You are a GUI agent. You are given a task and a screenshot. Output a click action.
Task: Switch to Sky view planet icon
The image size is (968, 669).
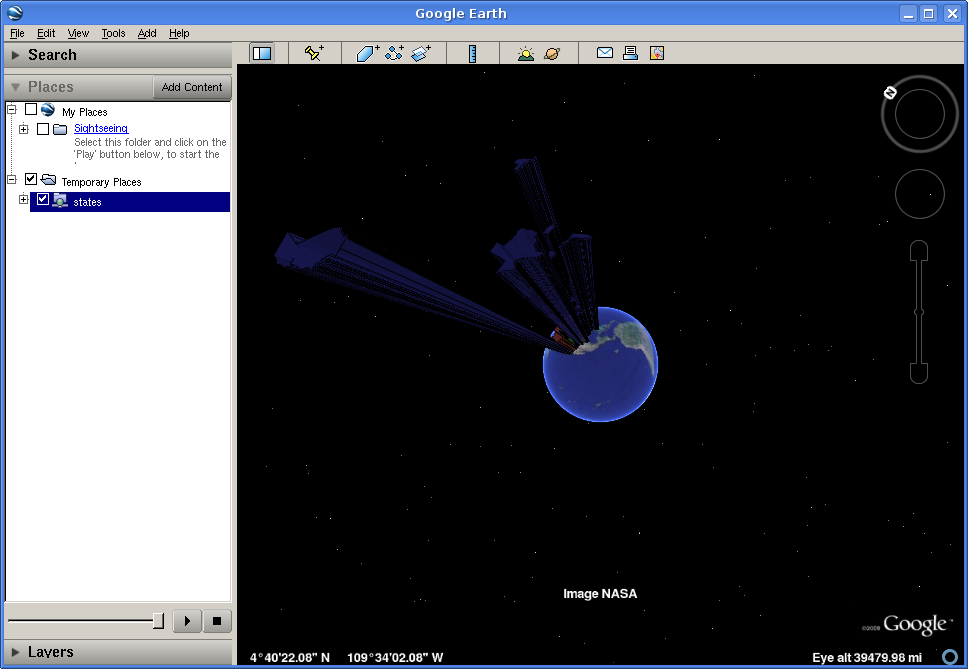tap(552, 53)
